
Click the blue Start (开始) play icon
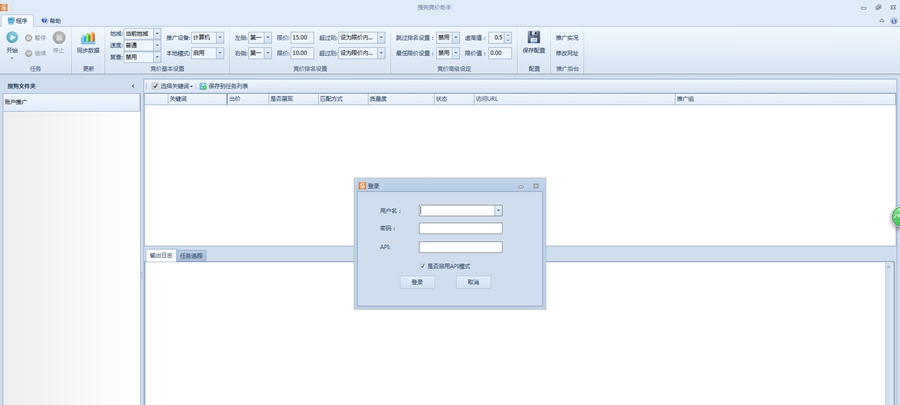pos(12,38)
